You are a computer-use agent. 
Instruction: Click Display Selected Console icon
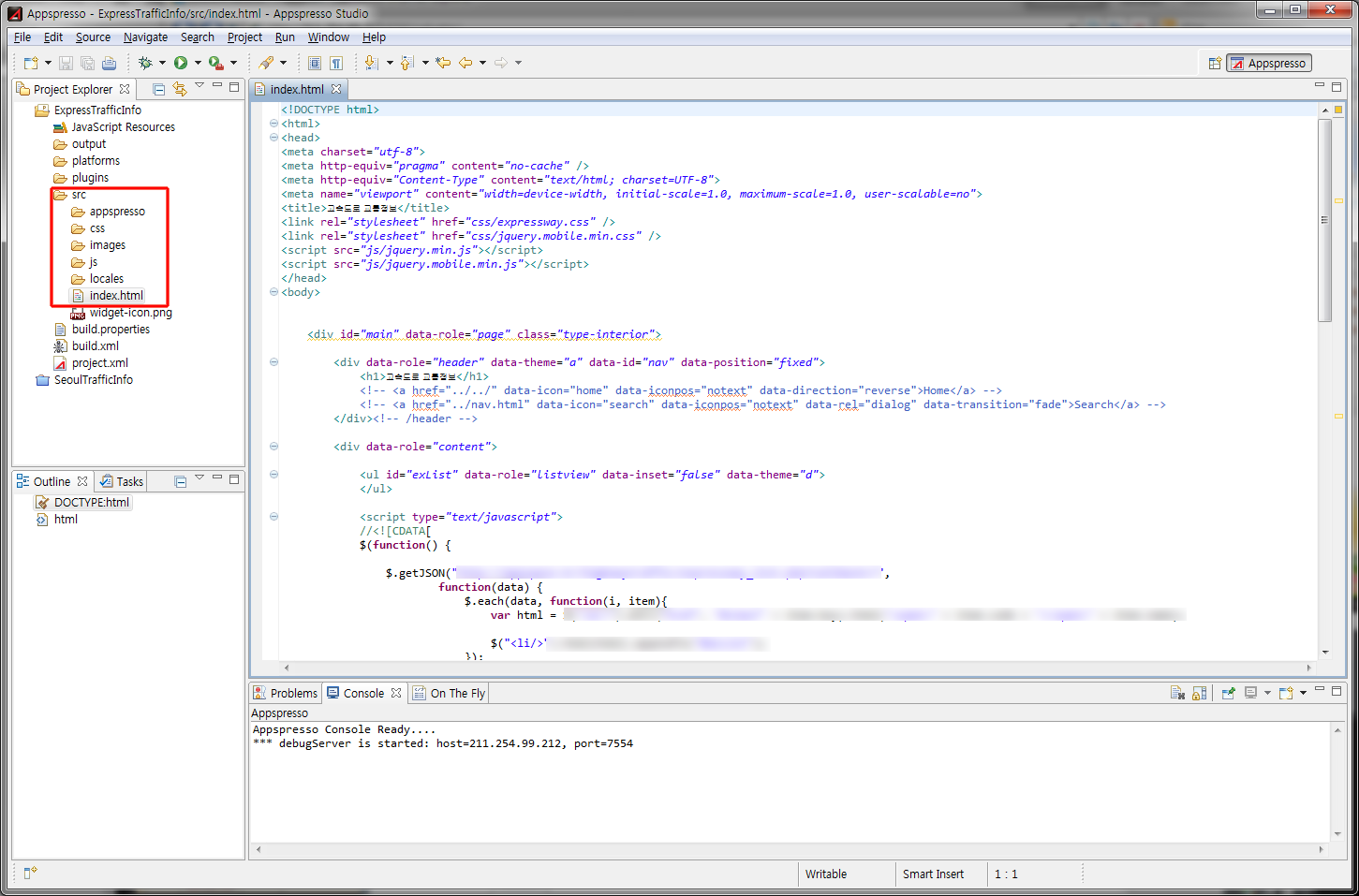(1250, 693)
